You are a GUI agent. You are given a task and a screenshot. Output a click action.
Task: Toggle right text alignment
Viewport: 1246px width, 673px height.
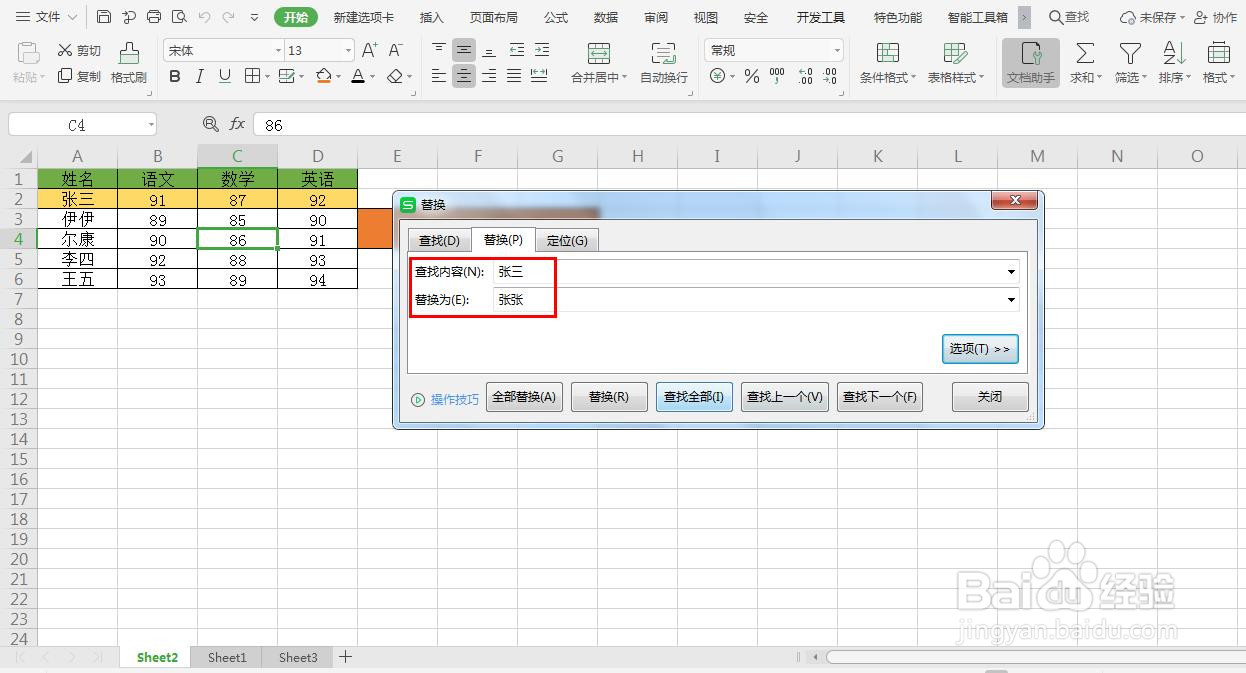coord(489,76)
